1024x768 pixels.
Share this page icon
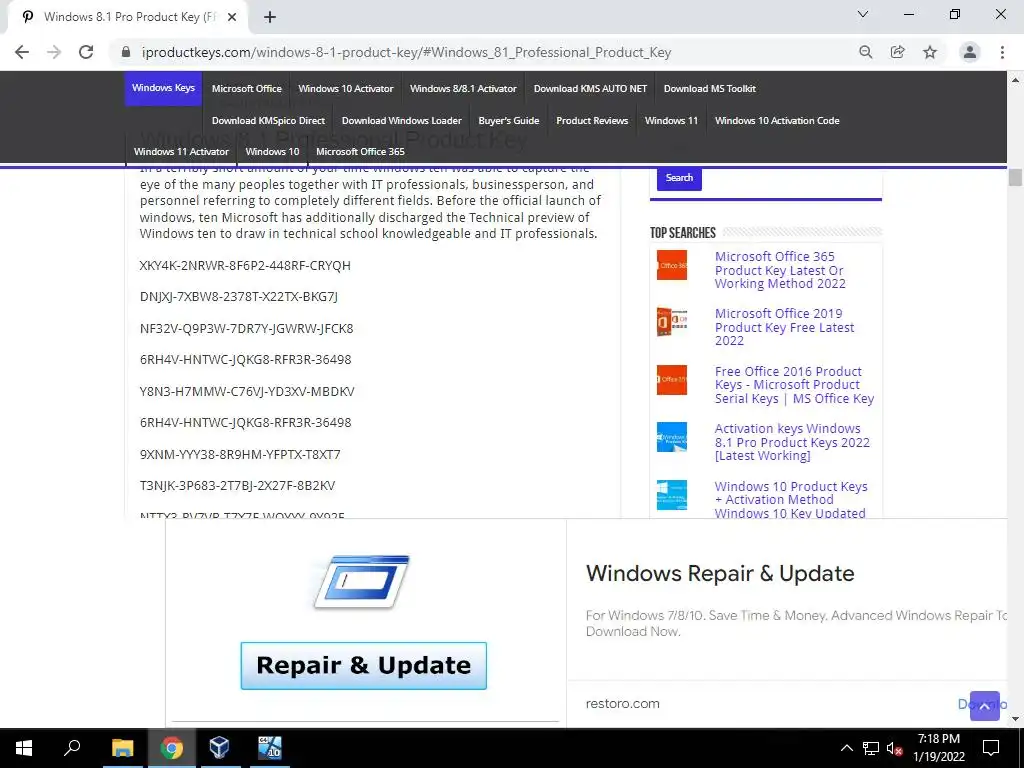(x=897, y=52)
